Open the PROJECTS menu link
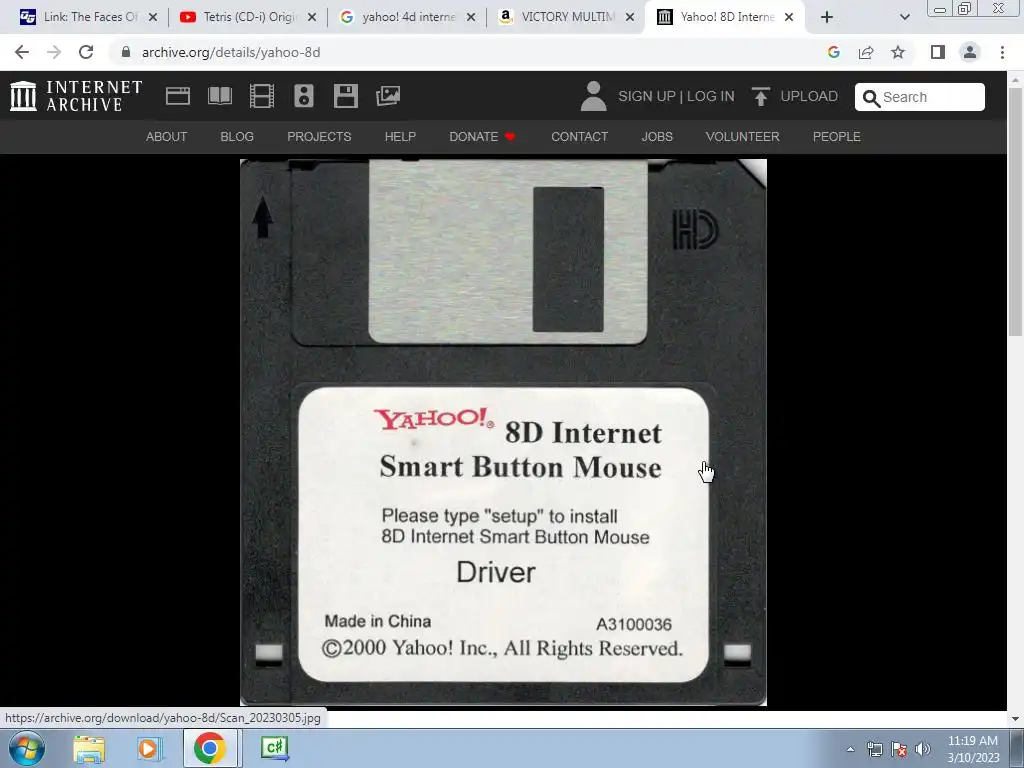1024x768 pixels. pyautogui.click(x=319, y=136)
